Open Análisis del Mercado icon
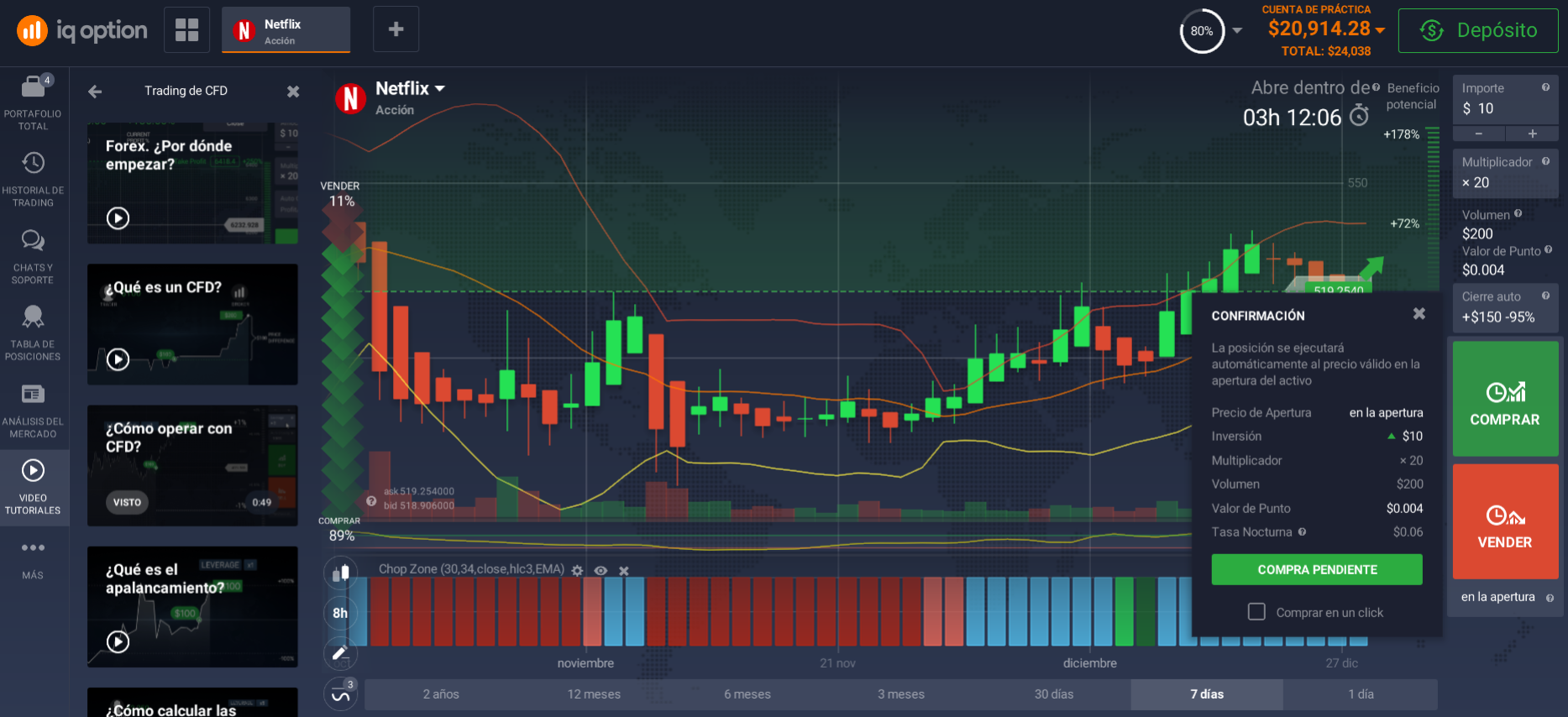The height and width of the screenshot is (717, 1568). [33, 394]
